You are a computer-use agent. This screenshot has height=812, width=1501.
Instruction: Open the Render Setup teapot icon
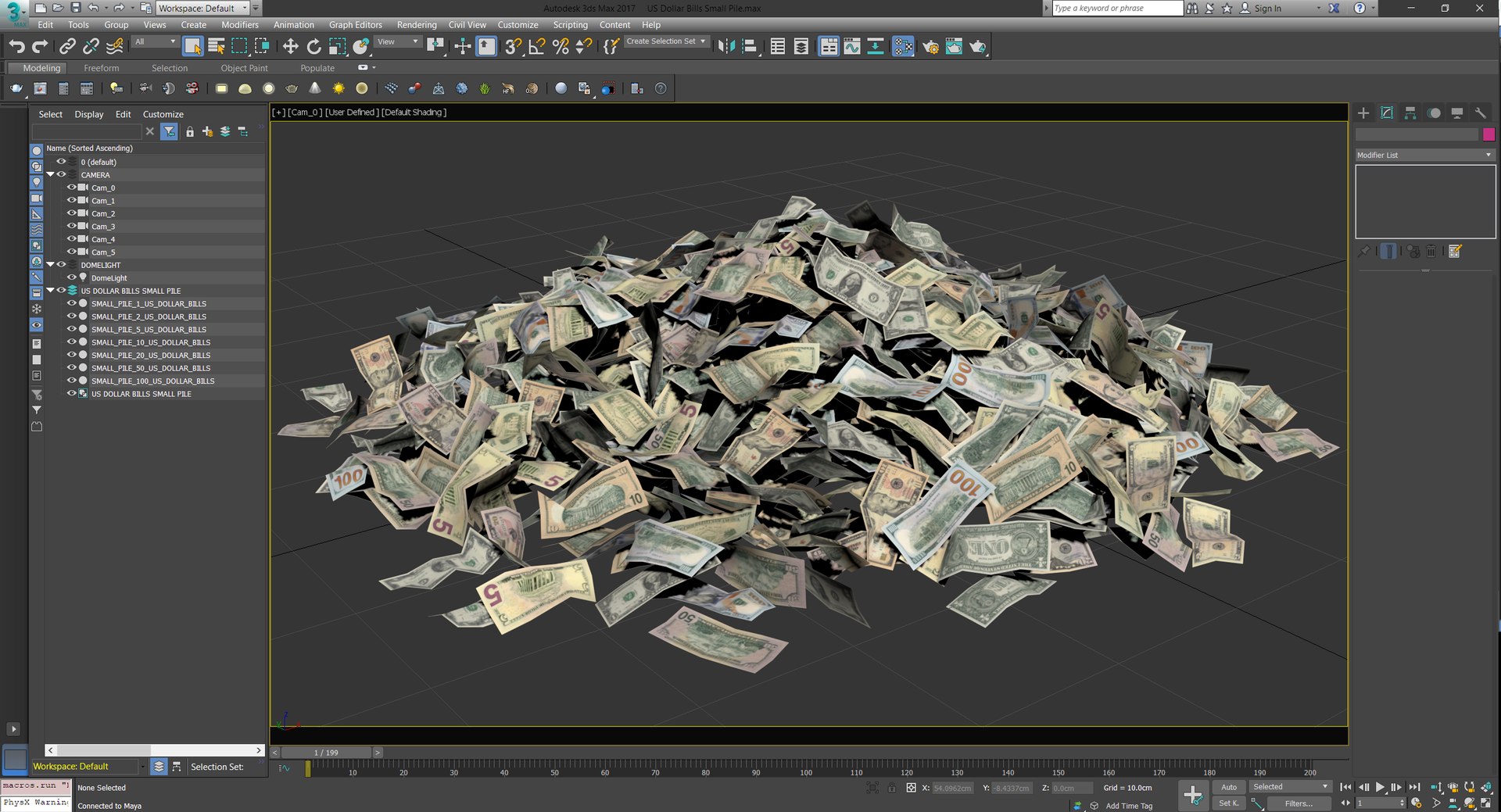coord(930,47)
